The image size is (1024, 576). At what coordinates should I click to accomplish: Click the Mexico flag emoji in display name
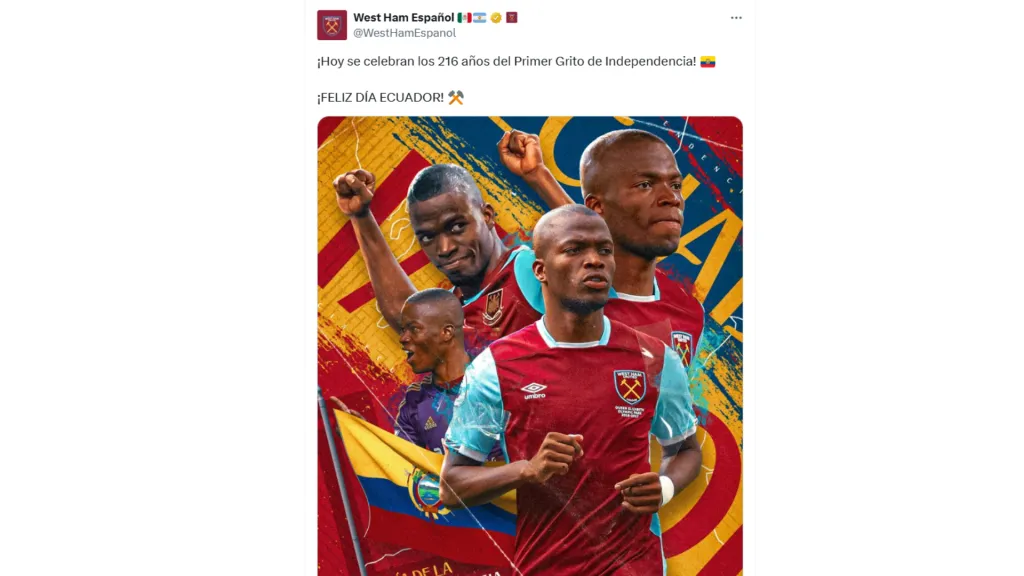(464, 18)
